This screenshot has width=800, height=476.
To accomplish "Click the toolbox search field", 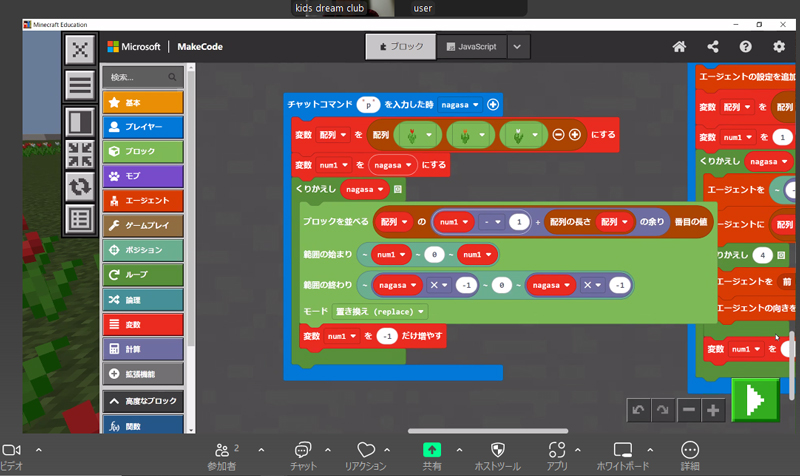I will (x=143, y=77).
